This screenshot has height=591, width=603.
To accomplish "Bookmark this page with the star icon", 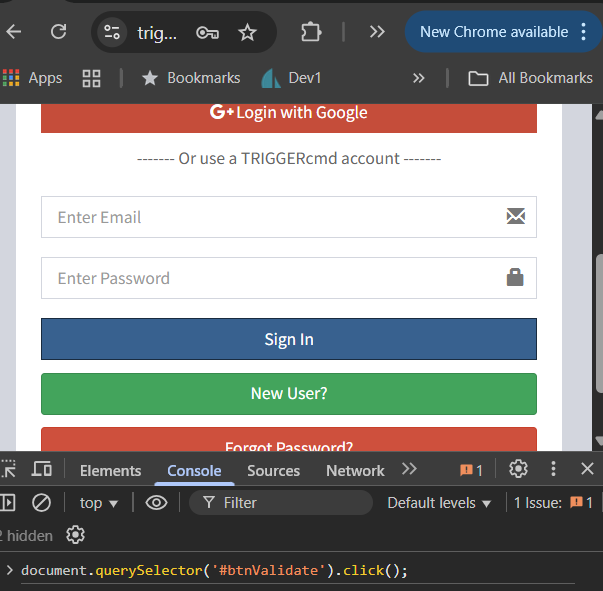I will pyautogui.click(x=247, y=32).
